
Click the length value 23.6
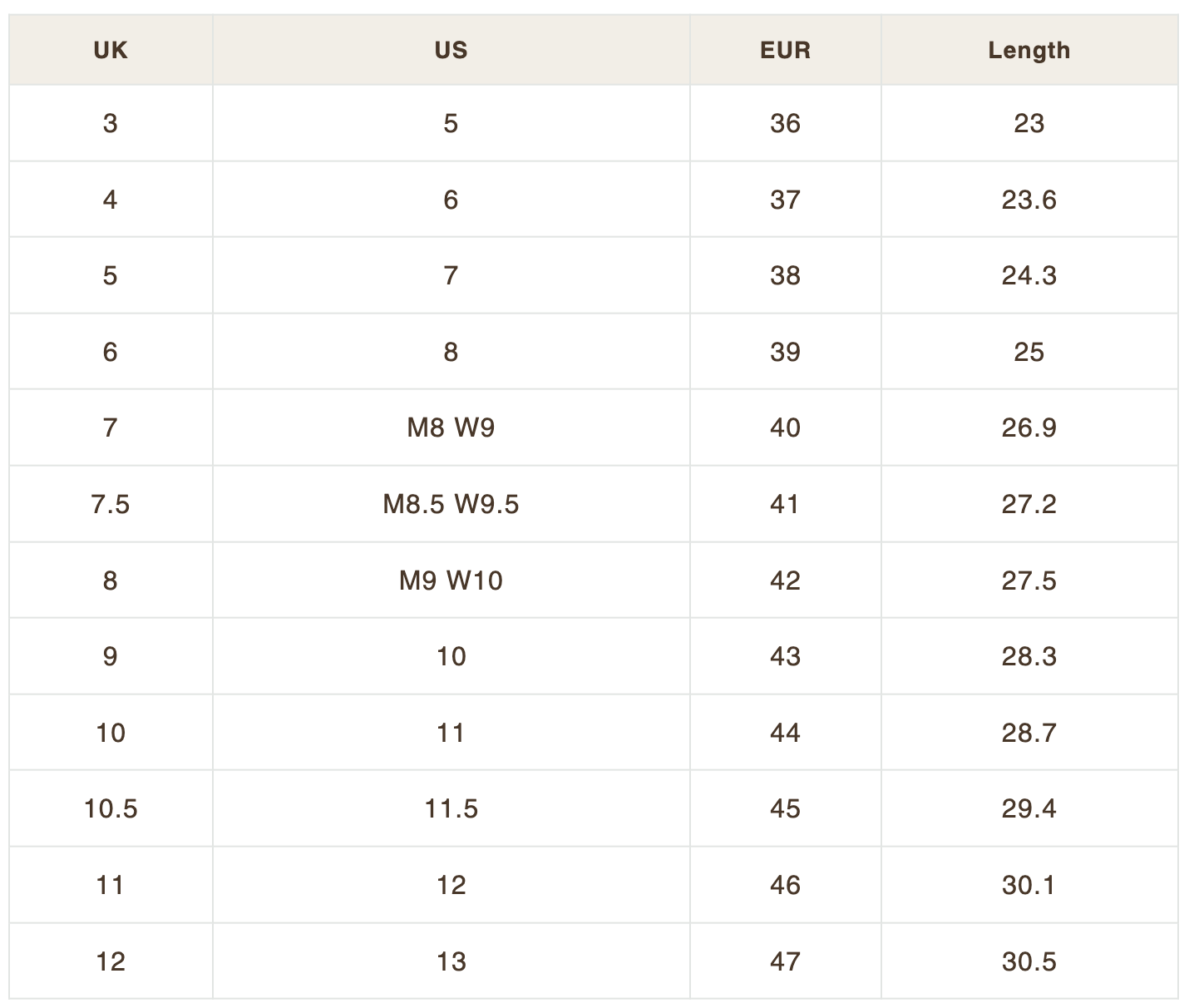tap(1029, 200)
